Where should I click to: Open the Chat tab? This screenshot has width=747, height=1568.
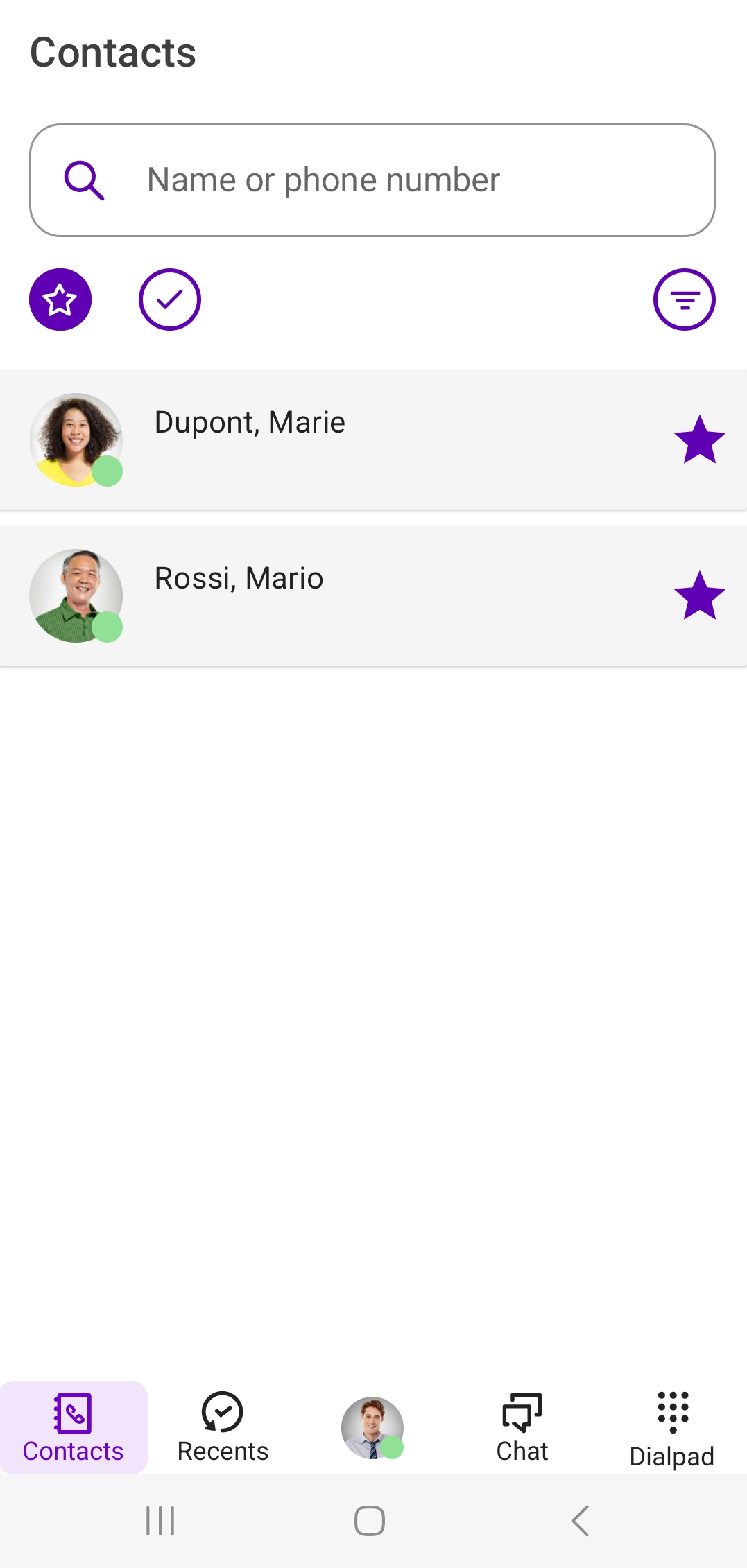pyautogui.click(x=522, y=1427)
